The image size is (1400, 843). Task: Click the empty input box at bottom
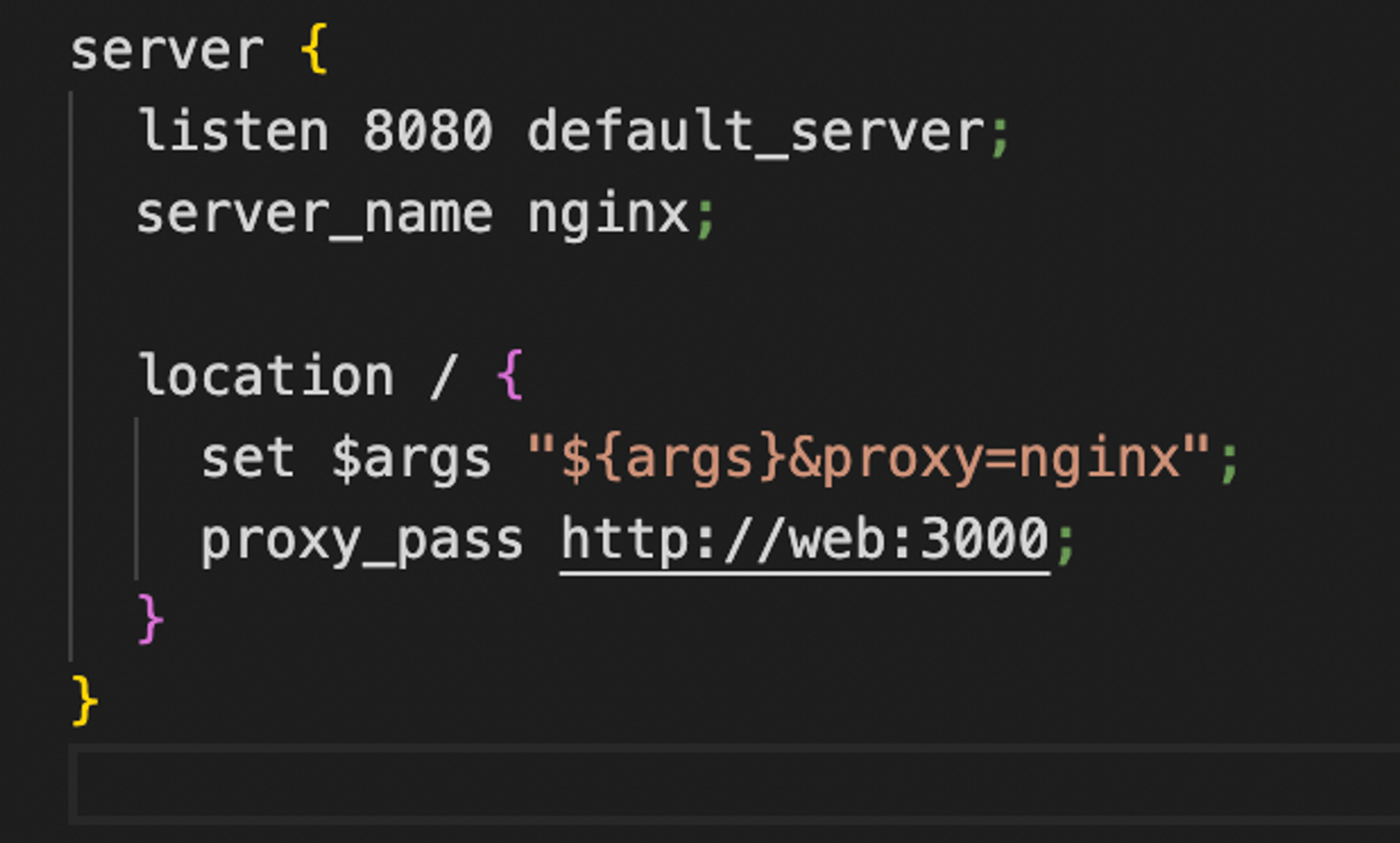[x=737, y=783]
